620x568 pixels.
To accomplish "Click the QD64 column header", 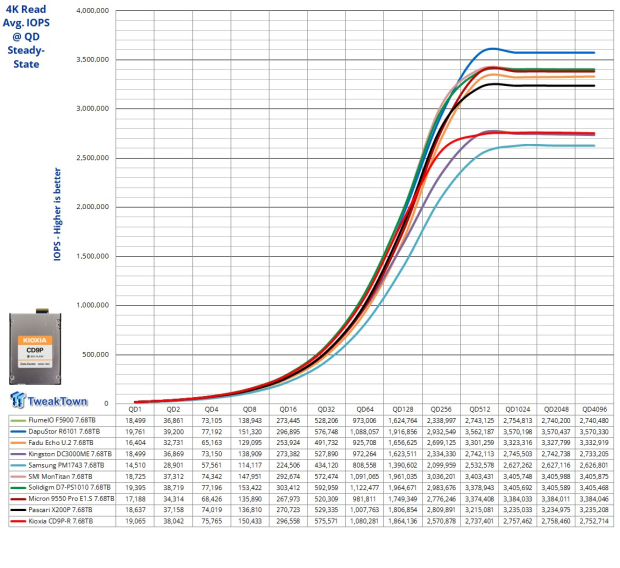I will 365,409.
